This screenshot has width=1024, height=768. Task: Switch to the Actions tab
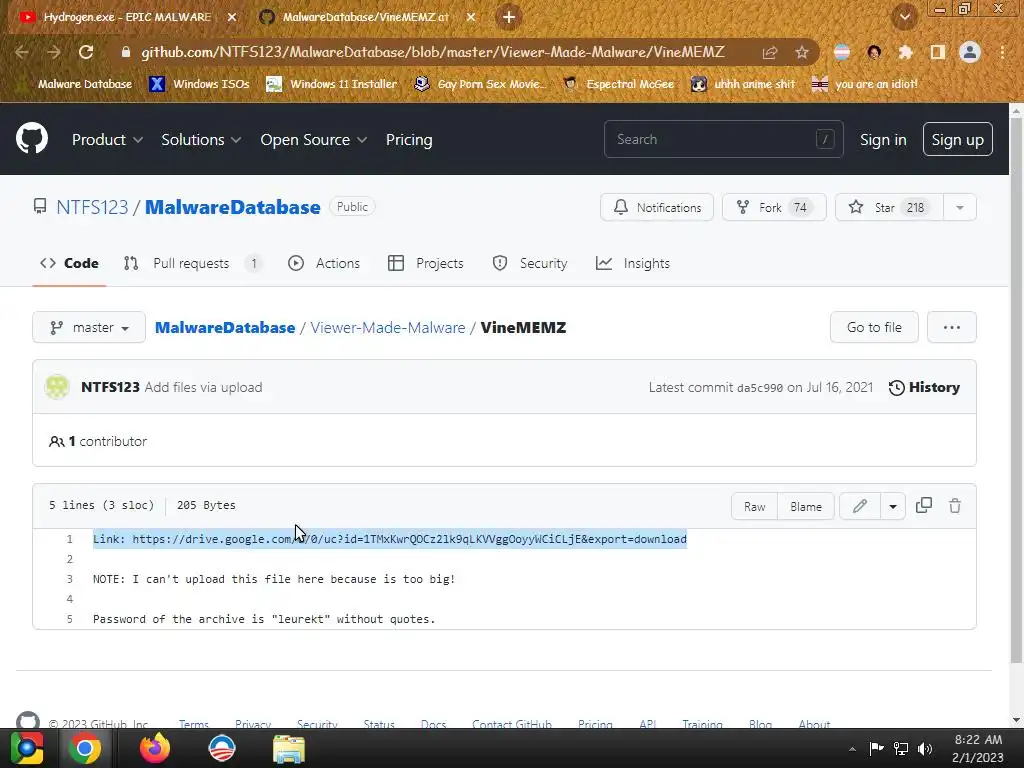(324, 263)
